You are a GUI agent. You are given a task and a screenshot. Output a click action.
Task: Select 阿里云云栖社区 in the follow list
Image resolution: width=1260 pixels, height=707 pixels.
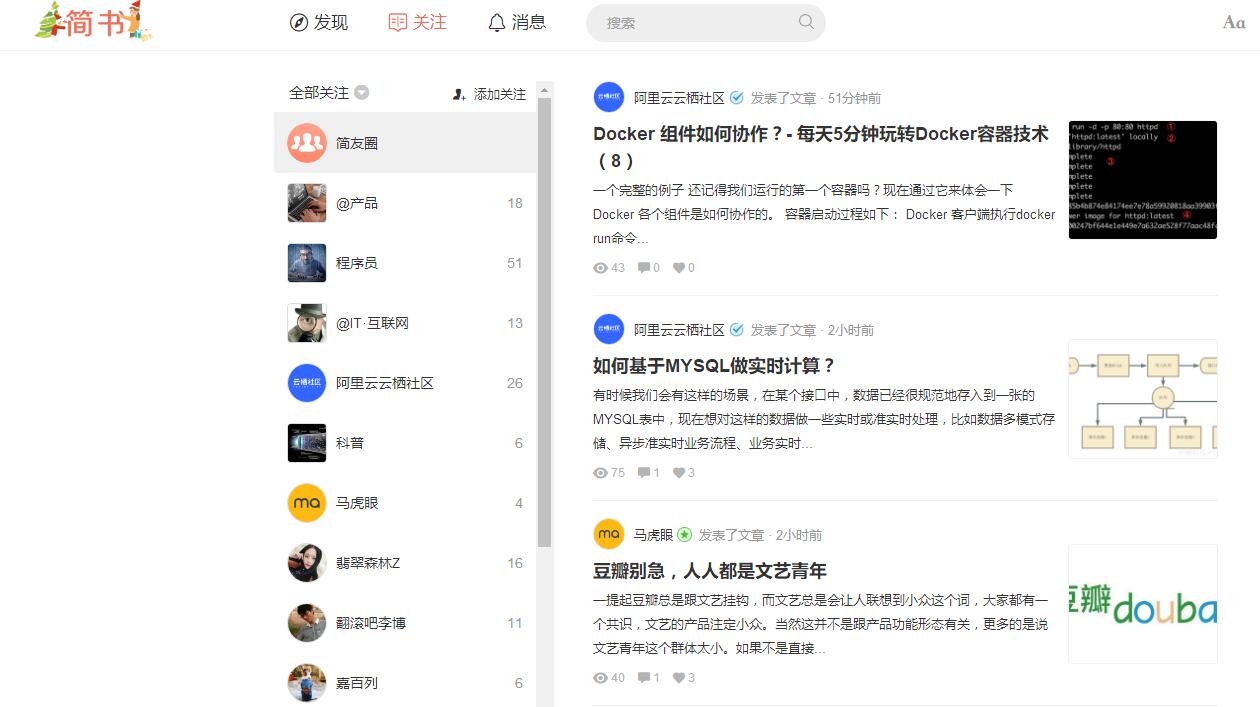coord(405,383)
